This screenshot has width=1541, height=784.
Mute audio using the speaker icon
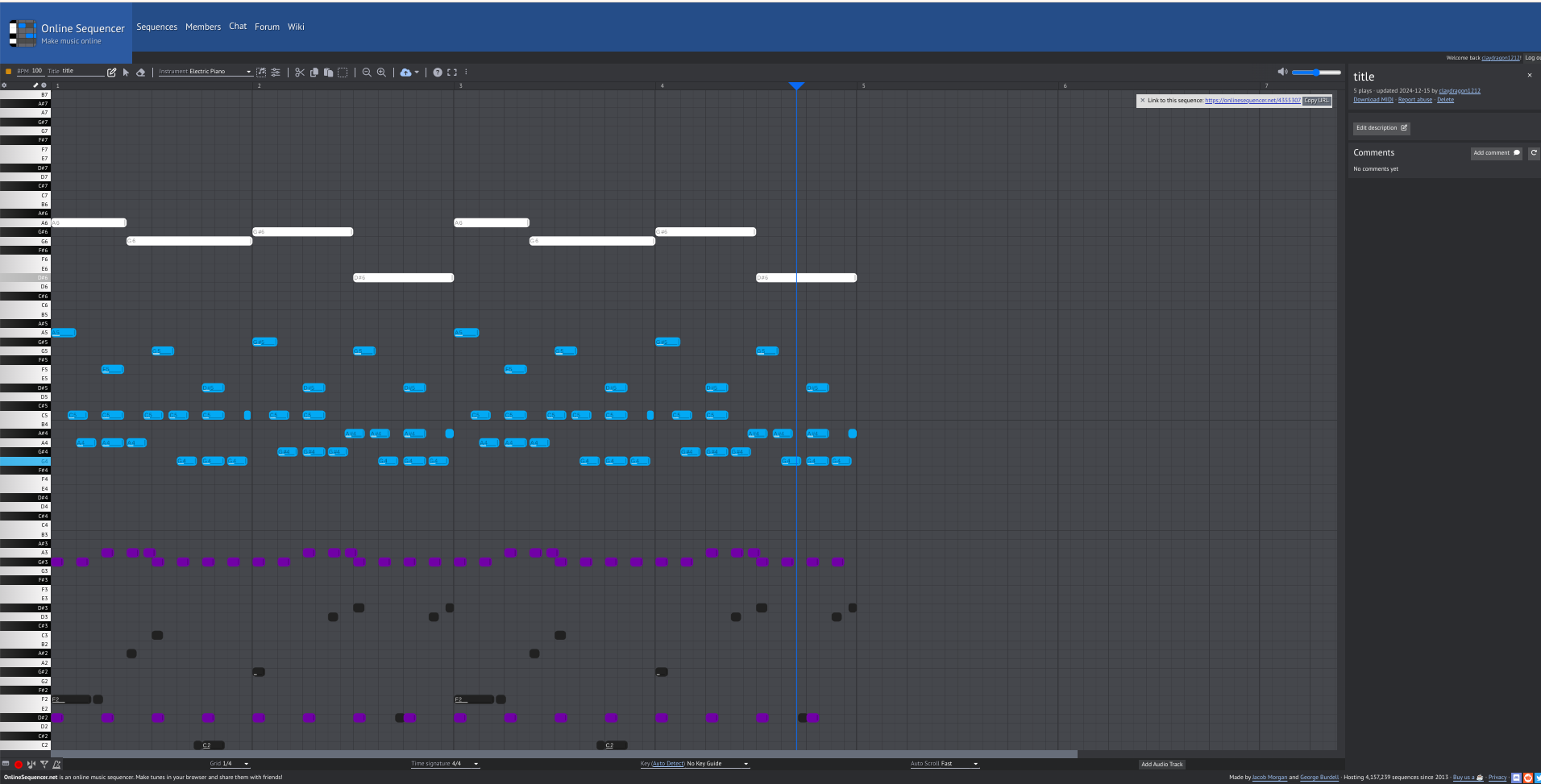(1282, 72)
